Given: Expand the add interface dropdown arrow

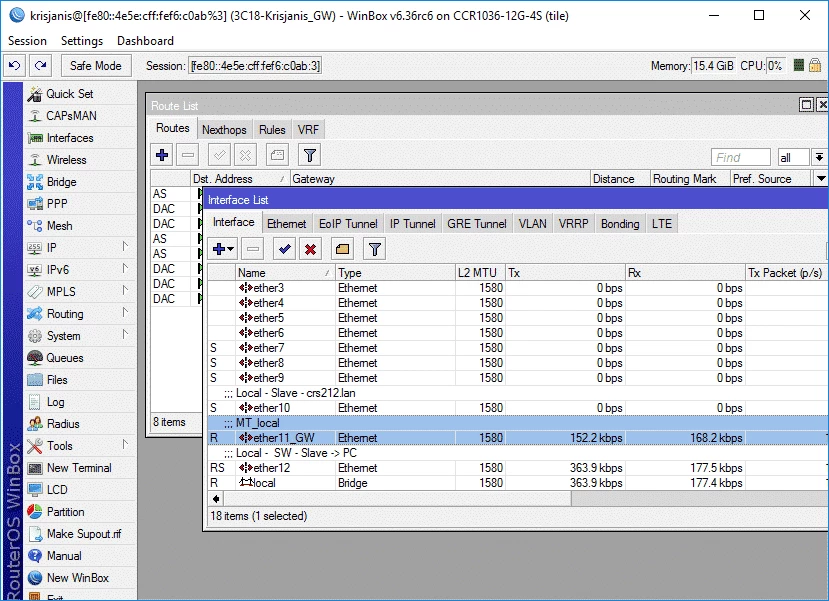Looking at the screenshot, I should [x=231, y=249].
